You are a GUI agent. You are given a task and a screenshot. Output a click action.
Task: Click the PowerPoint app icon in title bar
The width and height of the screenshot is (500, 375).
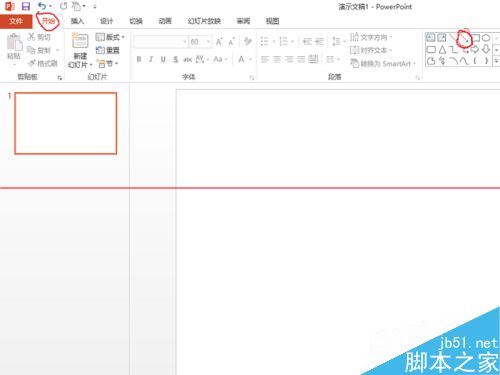[10, 6]
